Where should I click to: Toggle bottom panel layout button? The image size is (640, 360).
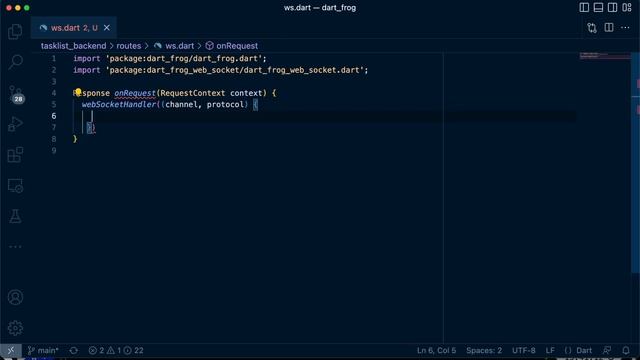pos(598,7)
